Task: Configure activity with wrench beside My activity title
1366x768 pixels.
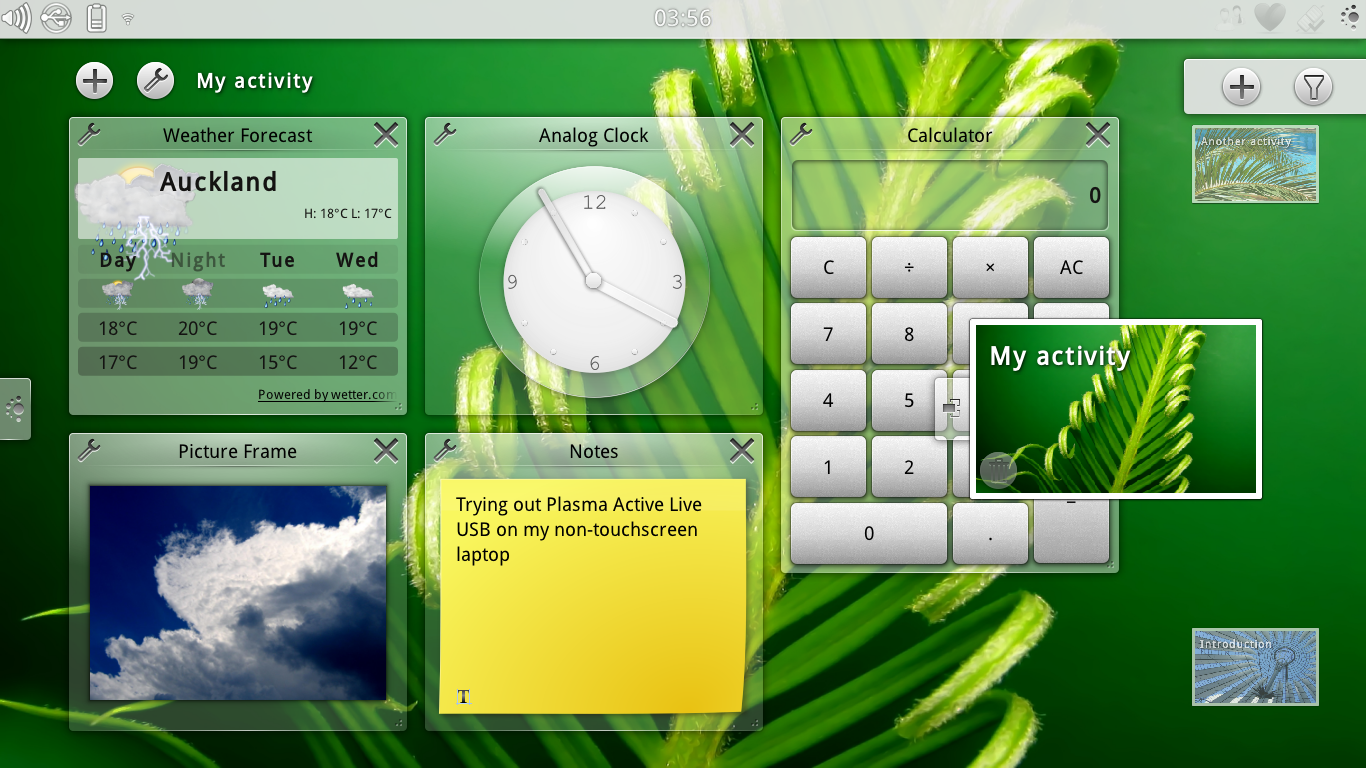Action: click(x=155, y=81)
